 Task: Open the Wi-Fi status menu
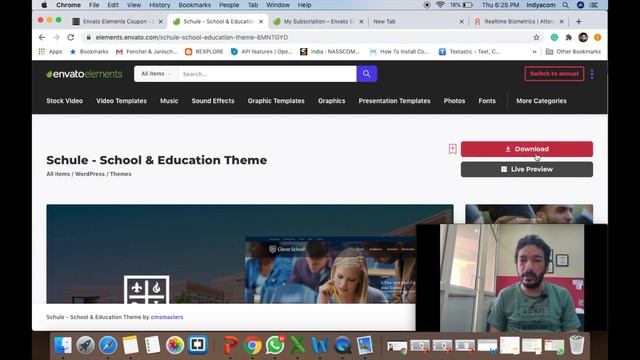[x=440, y=5]
